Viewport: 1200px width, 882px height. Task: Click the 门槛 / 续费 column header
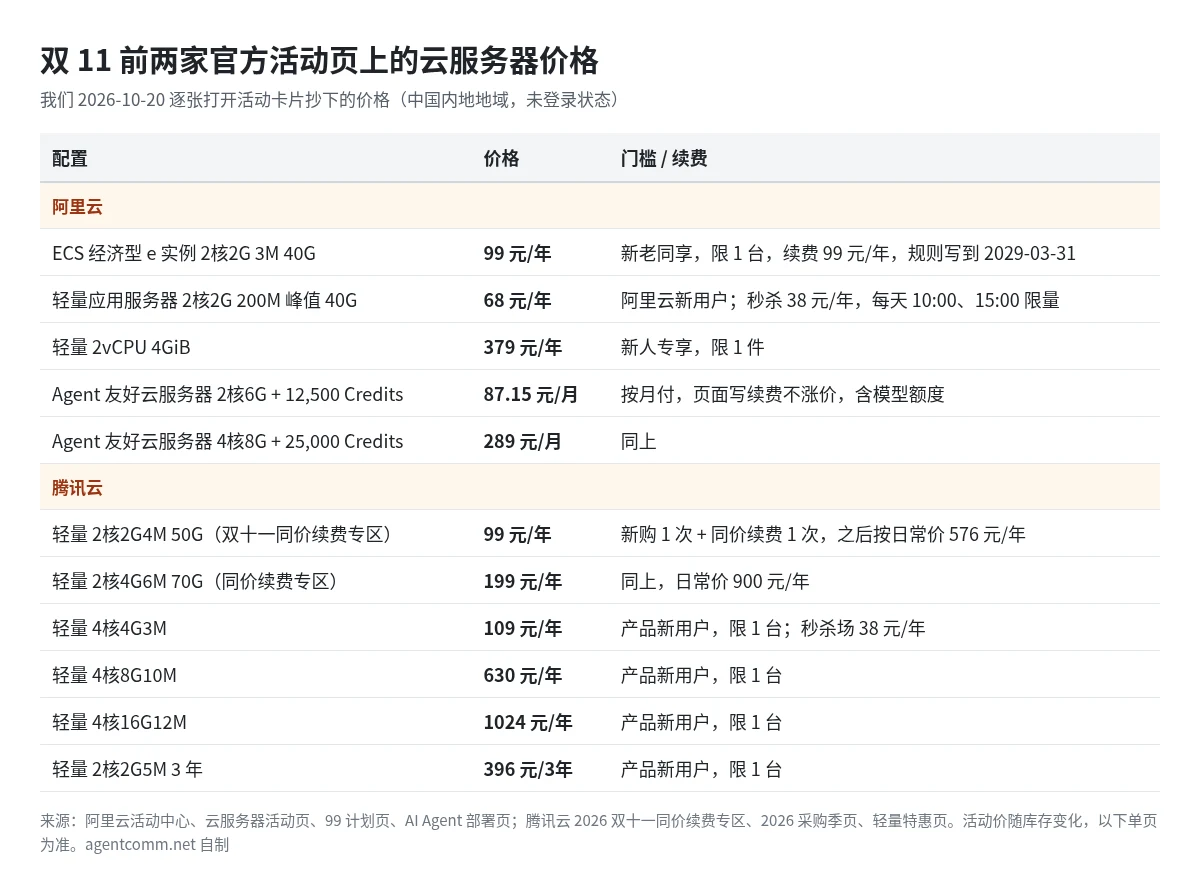tap(664, 158)
